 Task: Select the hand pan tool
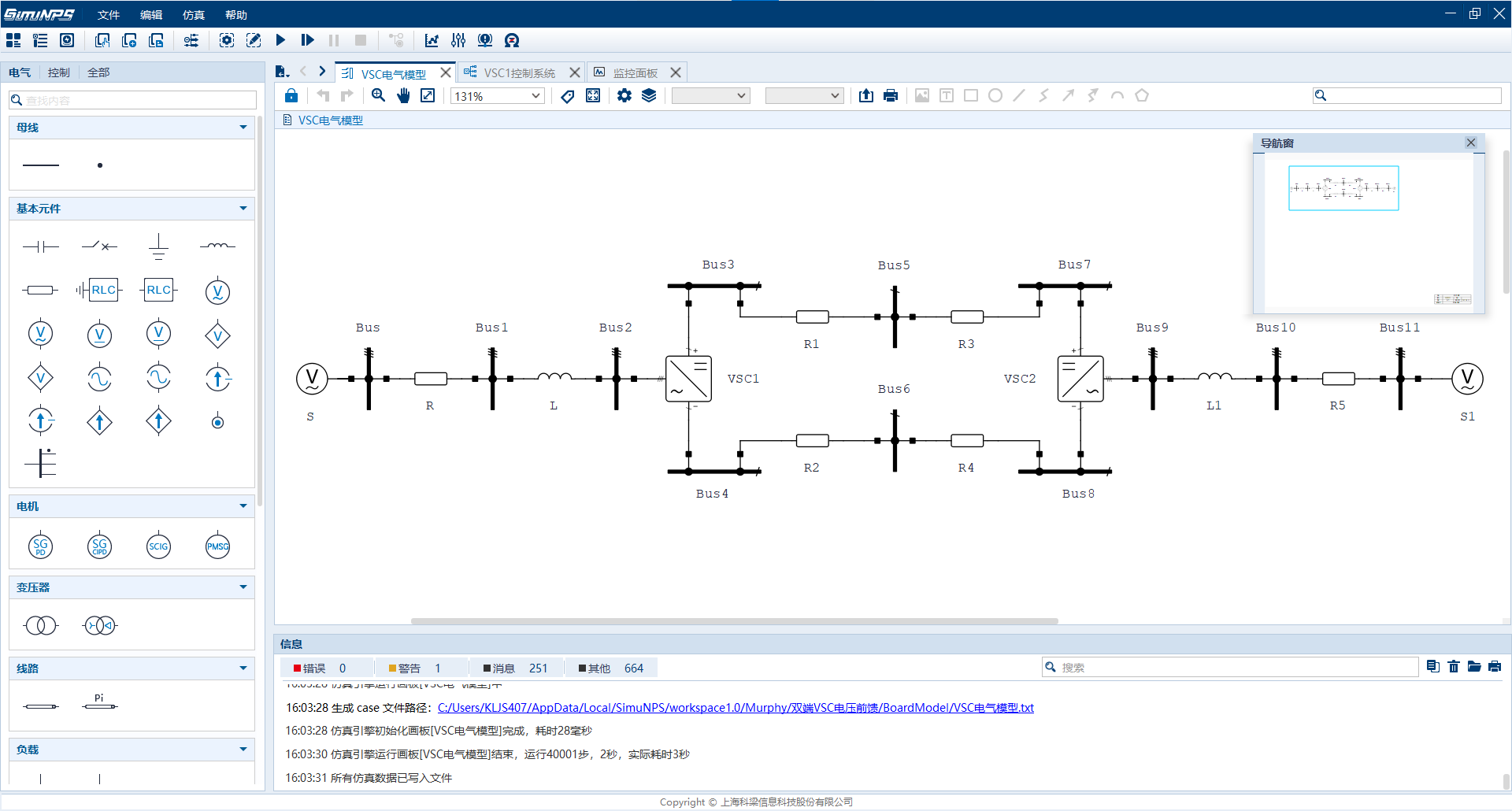(403, 95)
